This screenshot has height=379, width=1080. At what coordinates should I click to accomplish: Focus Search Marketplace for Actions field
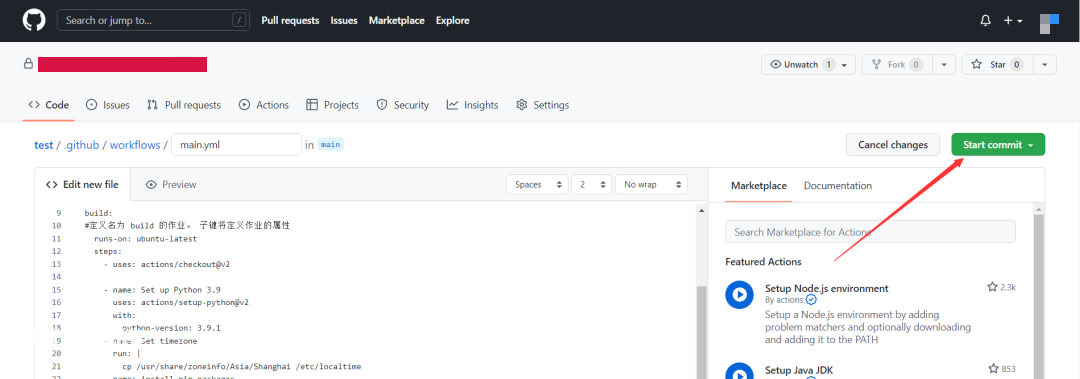click(x=870, y=232)
